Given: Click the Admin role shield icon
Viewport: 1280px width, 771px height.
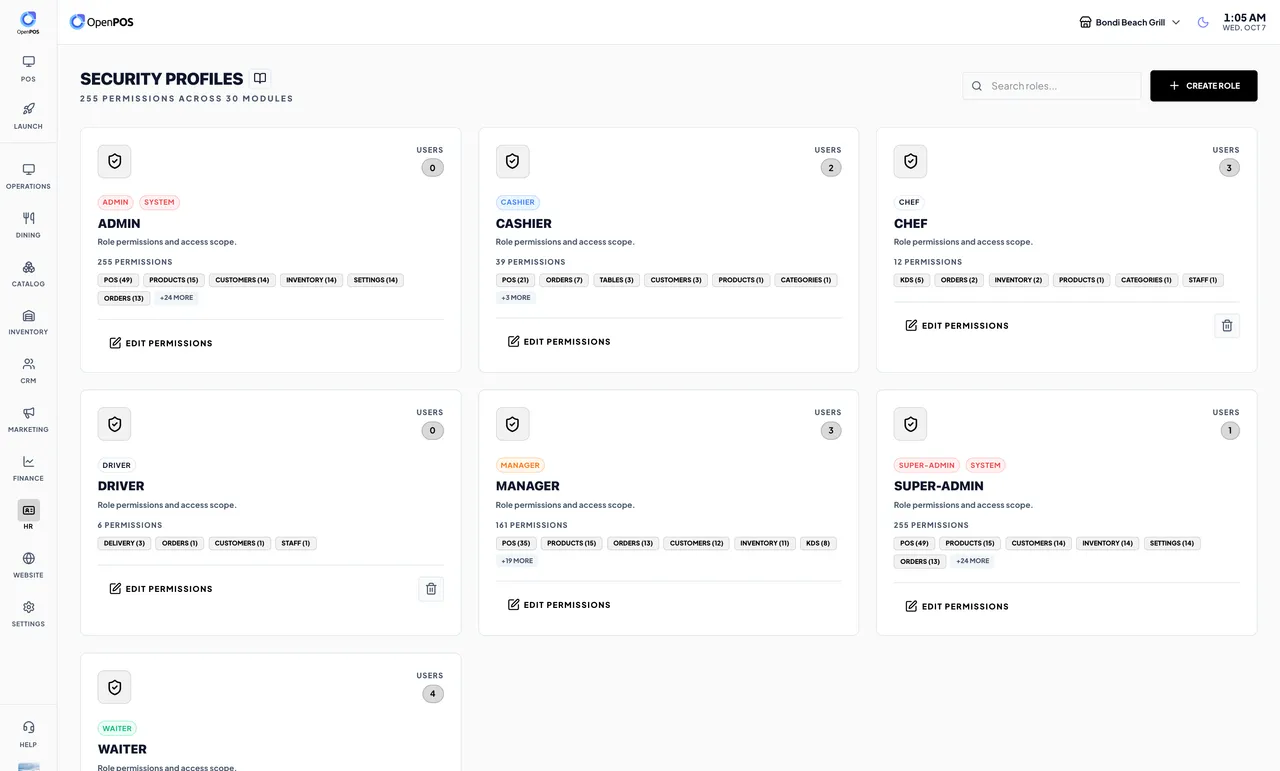Looking at the screenshot, I should click(x=114, y=161).
